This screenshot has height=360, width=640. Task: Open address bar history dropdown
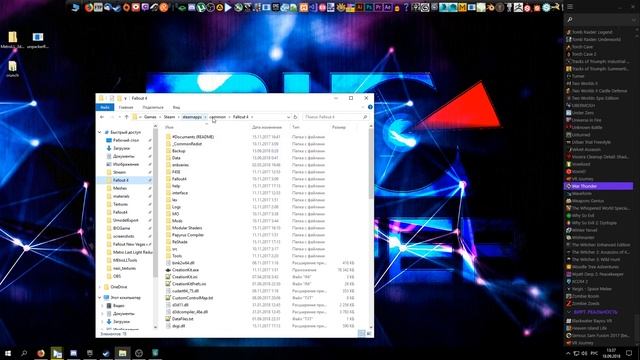pos(288,117)
